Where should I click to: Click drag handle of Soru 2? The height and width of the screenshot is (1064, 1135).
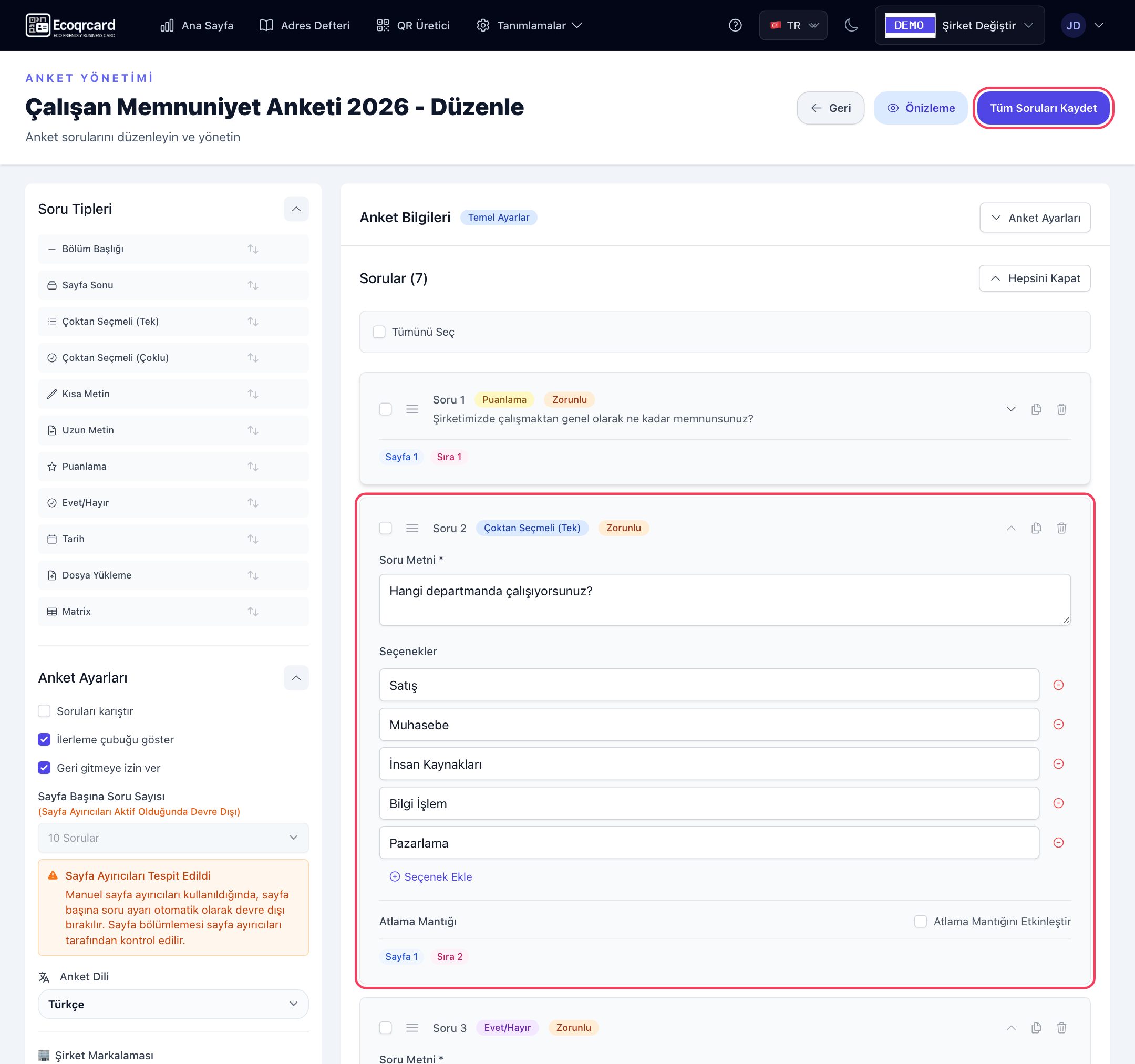412,528
